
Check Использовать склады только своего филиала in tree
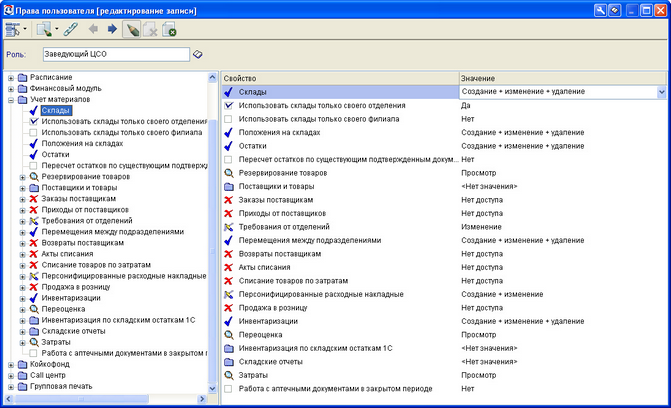click(x=33, y=133)
